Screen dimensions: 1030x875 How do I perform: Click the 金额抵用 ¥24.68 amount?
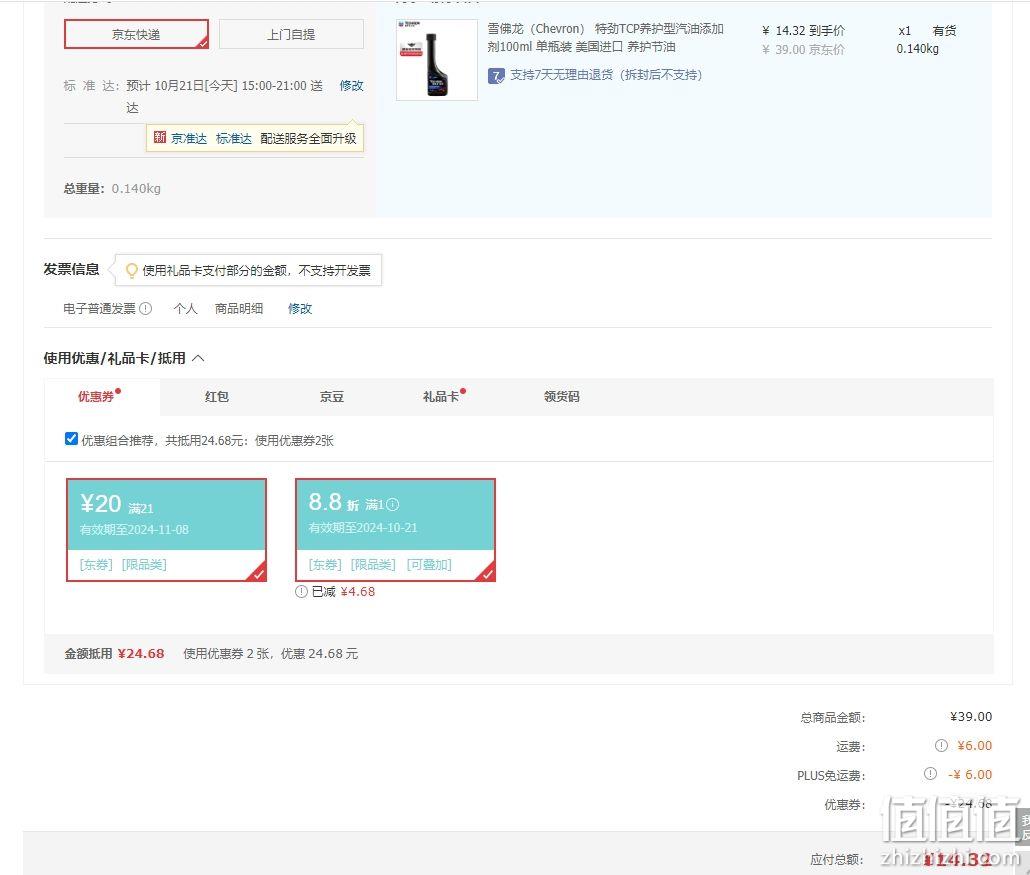point(141,654)
